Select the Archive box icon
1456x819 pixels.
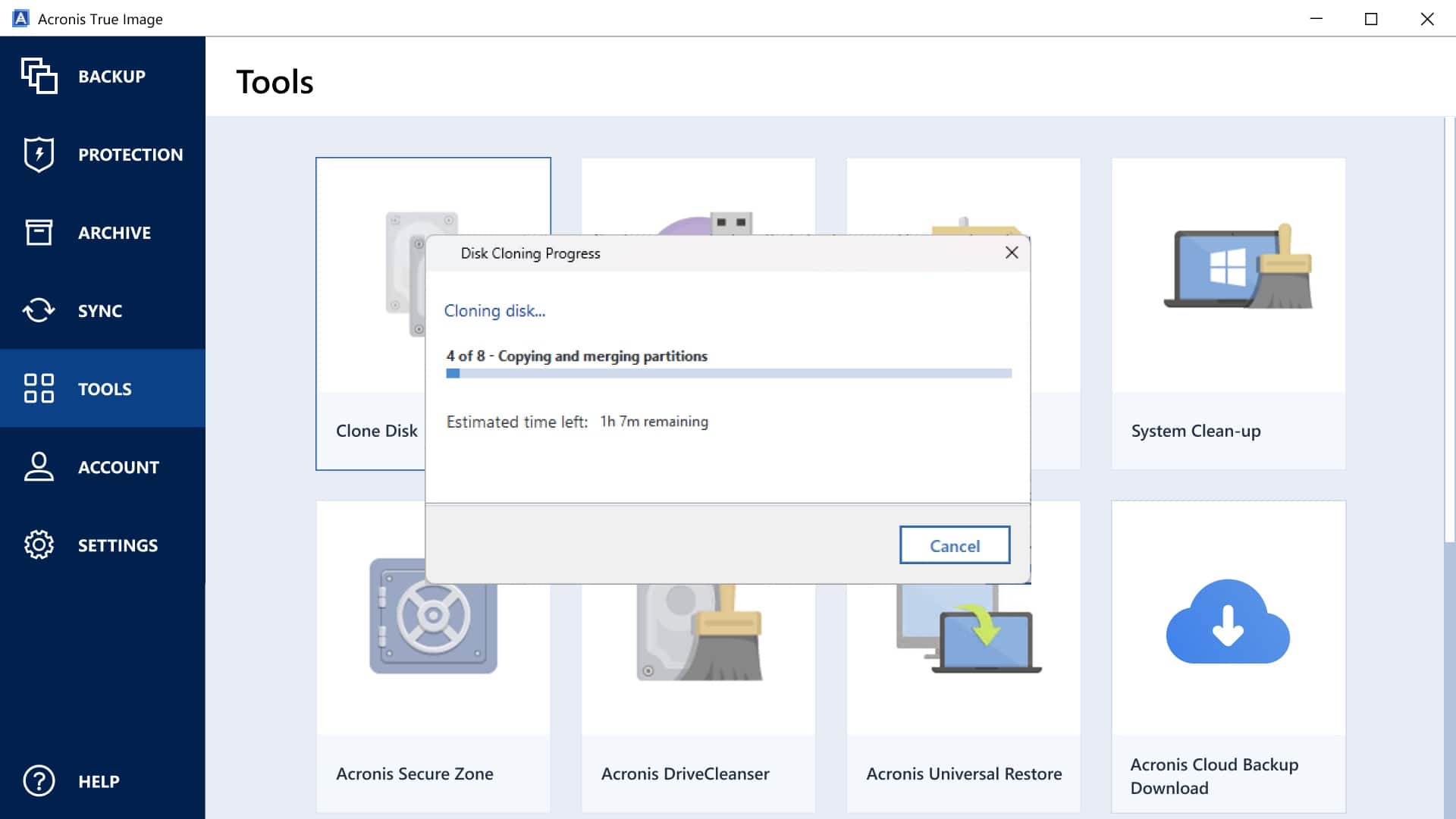click(x=38, y=232)
